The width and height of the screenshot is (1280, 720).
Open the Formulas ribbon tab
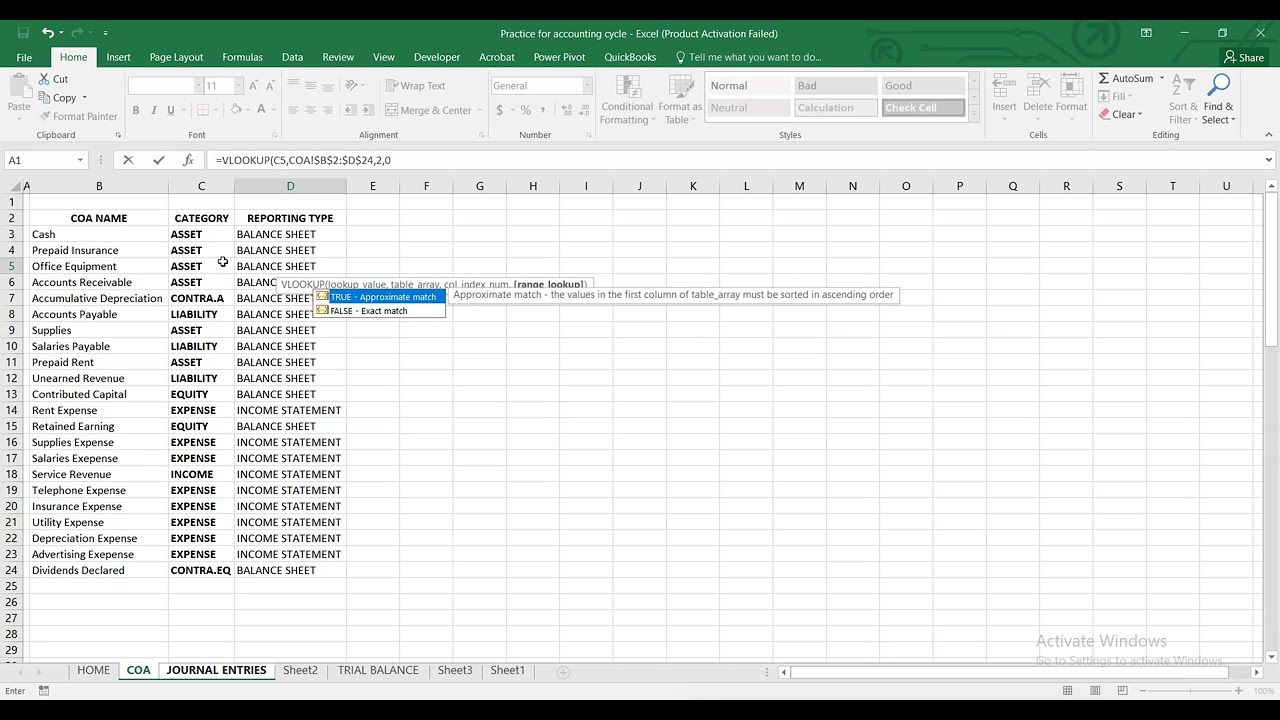(x=242, y=57)
